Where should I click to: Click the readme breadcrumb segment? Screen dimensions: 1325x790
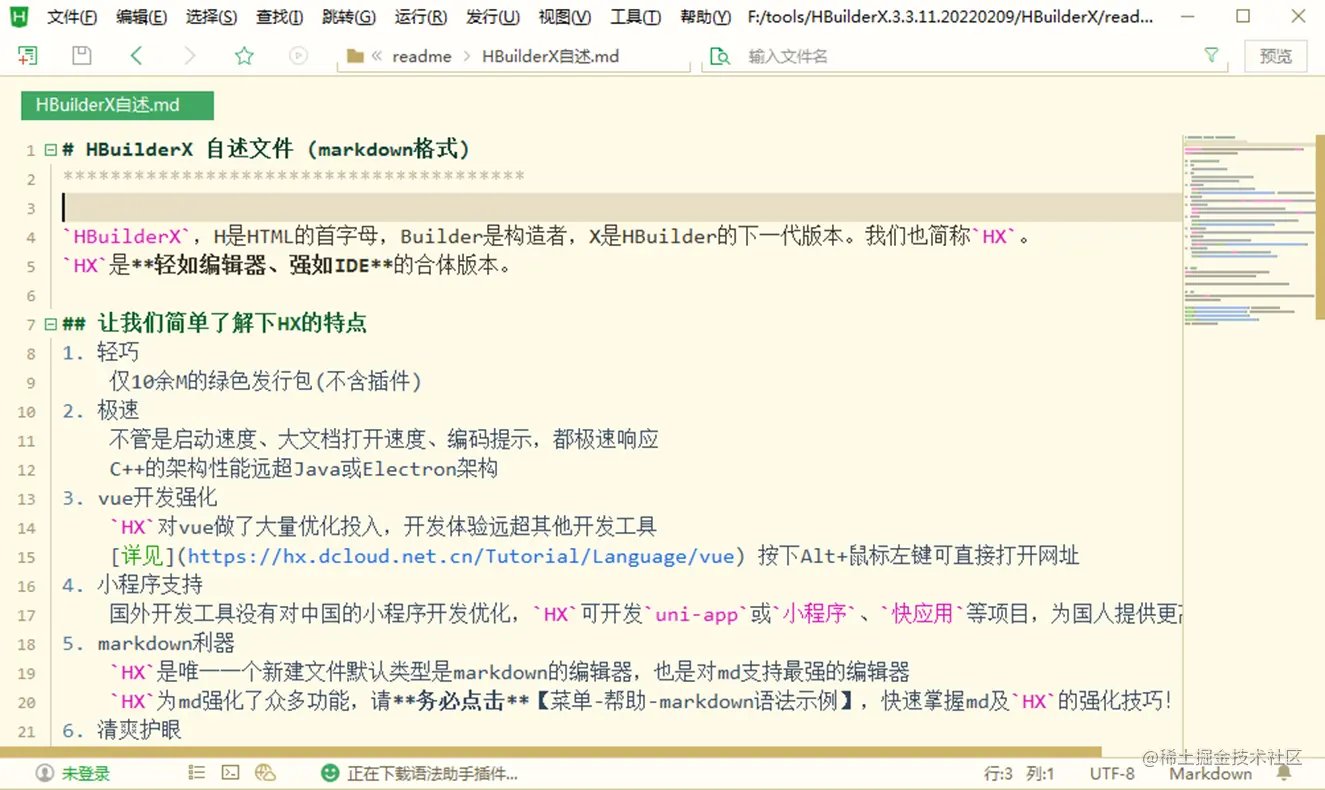click(x=421, y=57)
